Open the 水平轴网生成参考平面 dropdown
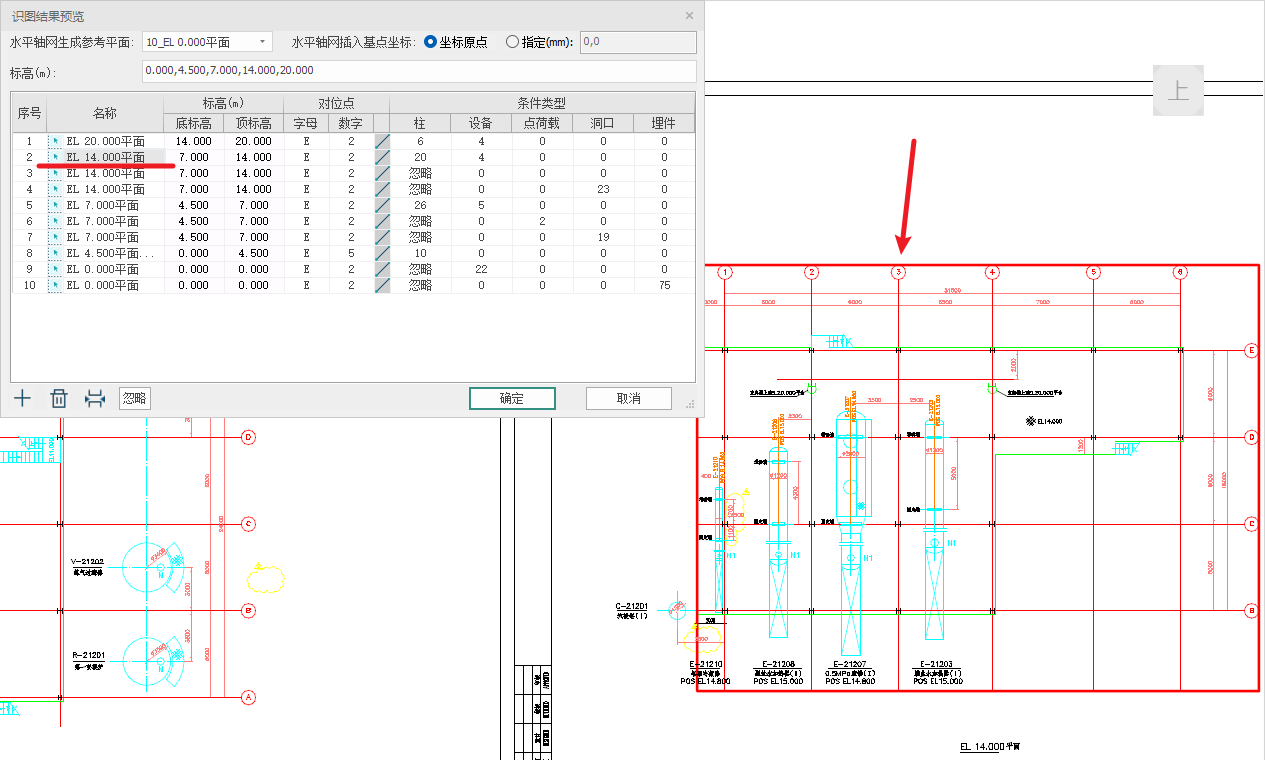 pyautogui.click(x=207, y=42)
